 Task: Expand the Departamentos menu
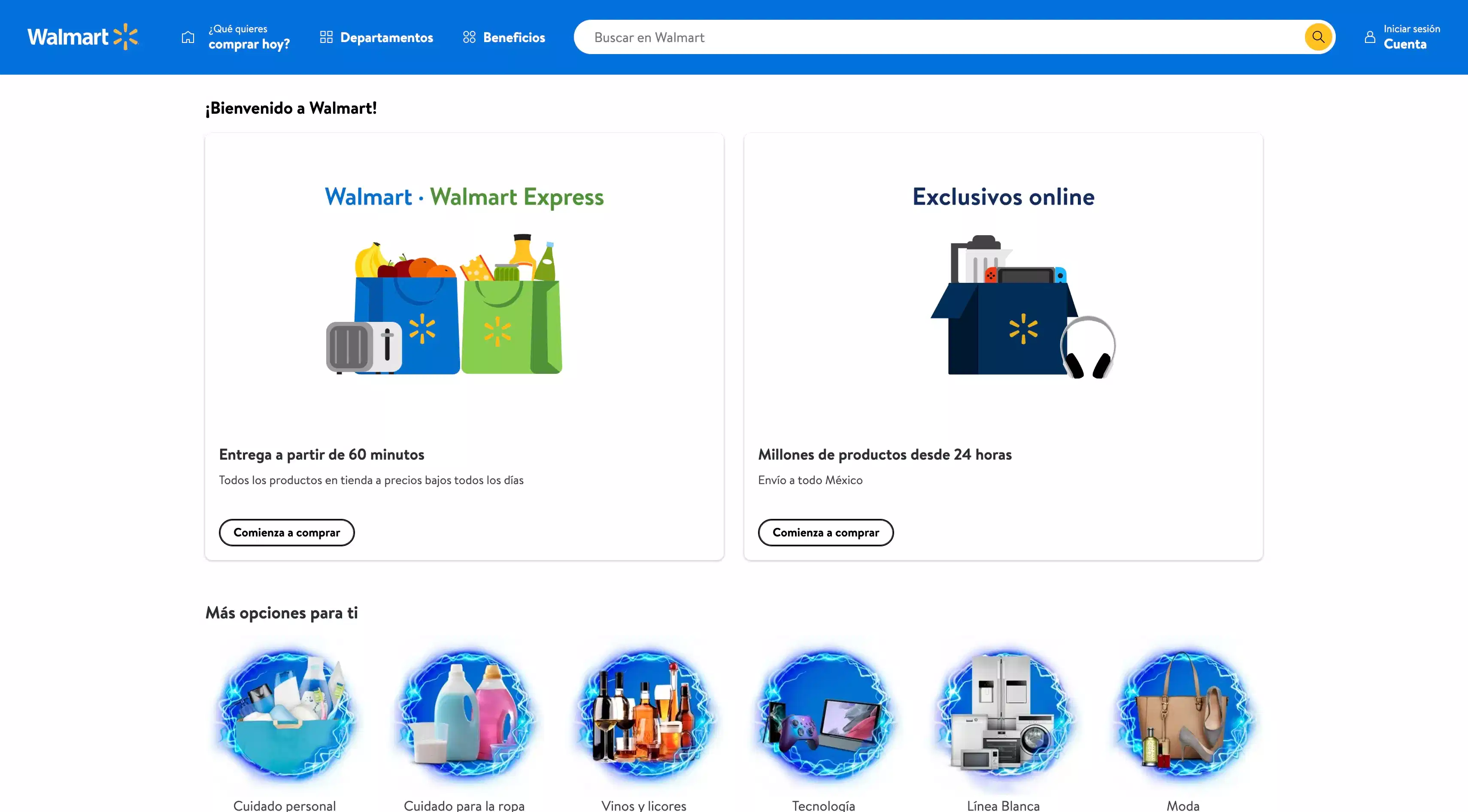pos(376,37)
